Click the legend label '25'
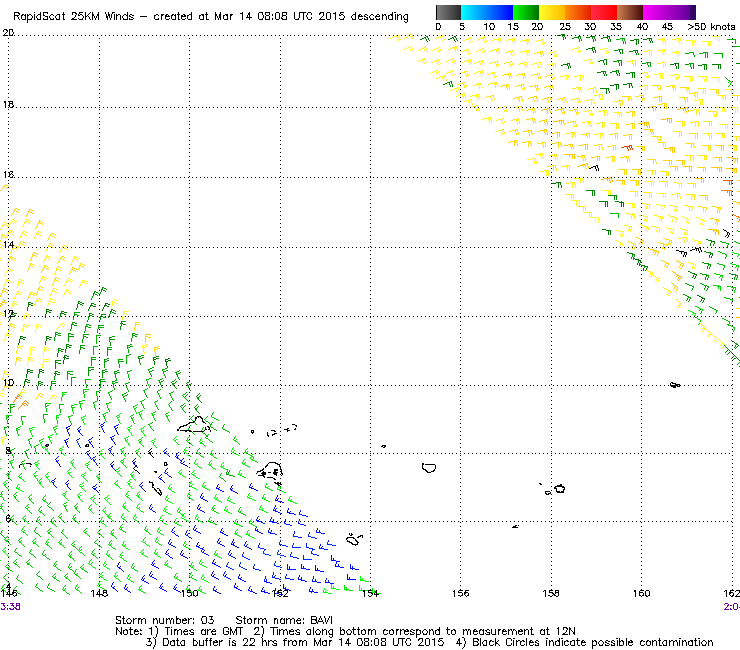Screen dimensions: 740x650 565,27
